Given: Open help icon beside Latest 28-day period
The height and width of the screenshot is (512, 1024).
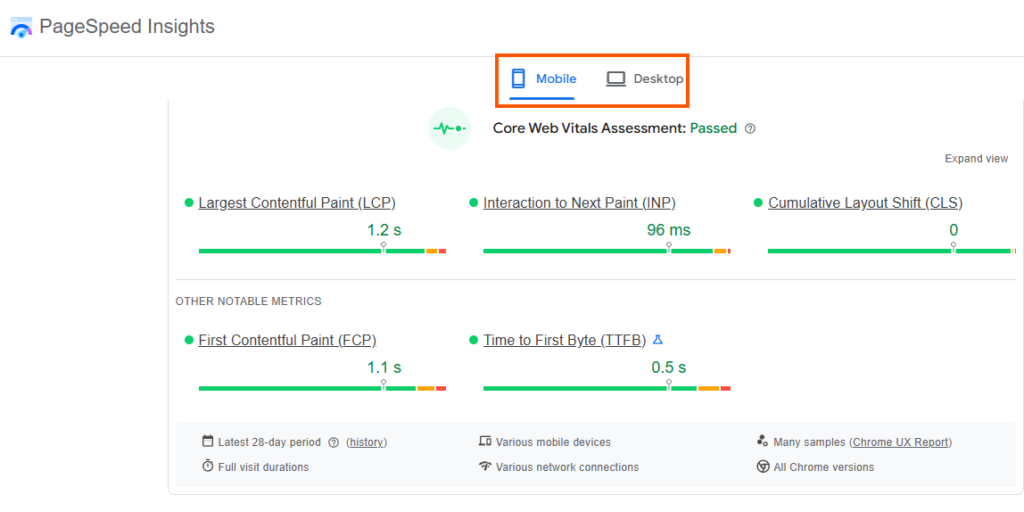Looking at the screenshot, I should point(334,442).
